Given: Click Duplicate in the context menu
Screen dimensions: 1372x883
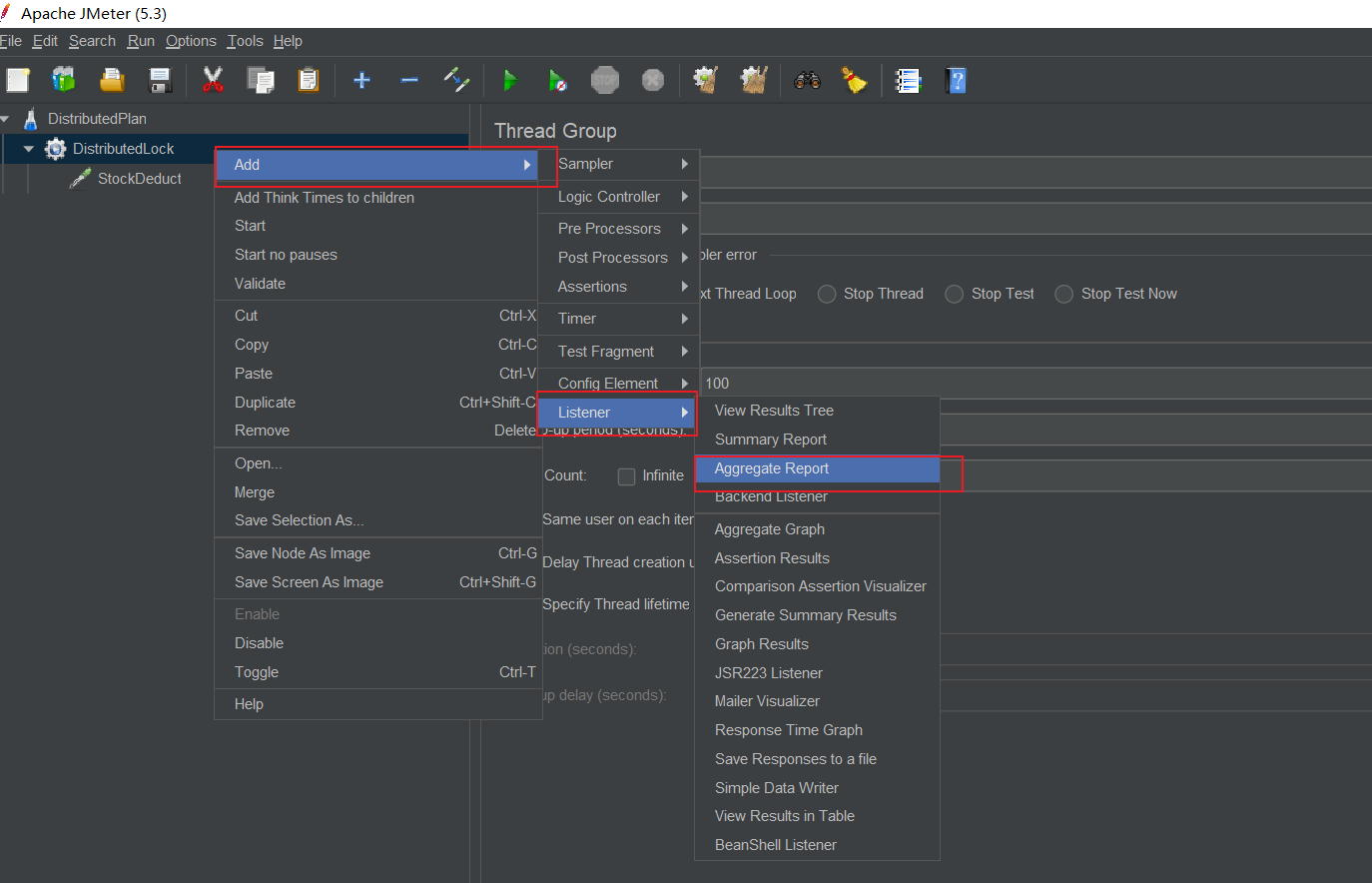Looking at the screenshot, I should coord(378,403).
